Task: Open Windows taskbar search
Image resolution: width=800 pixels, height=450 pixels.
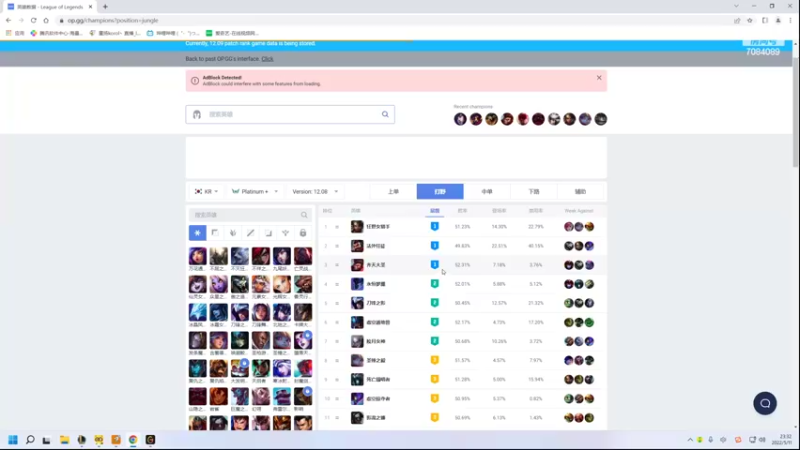Action: coord(30,439)
